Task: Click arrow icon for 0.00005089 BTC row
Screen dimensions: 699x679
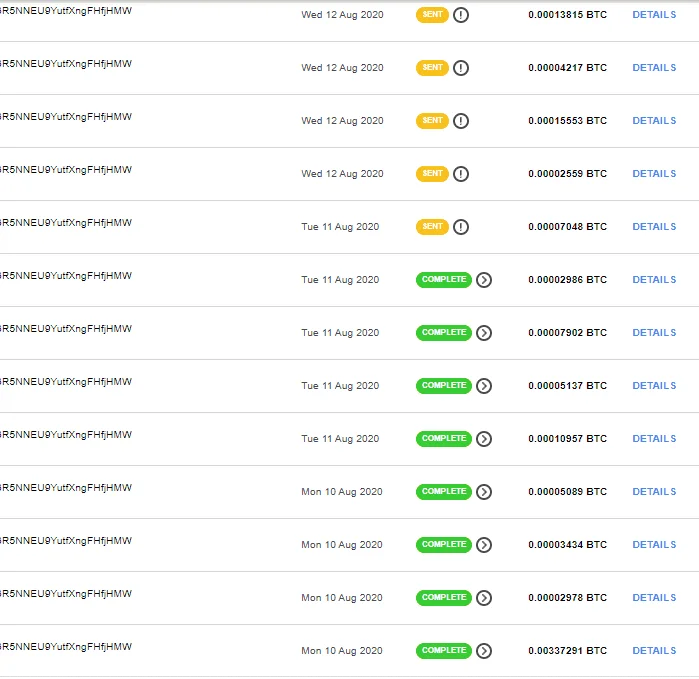Action: click(x=484, y=492)
